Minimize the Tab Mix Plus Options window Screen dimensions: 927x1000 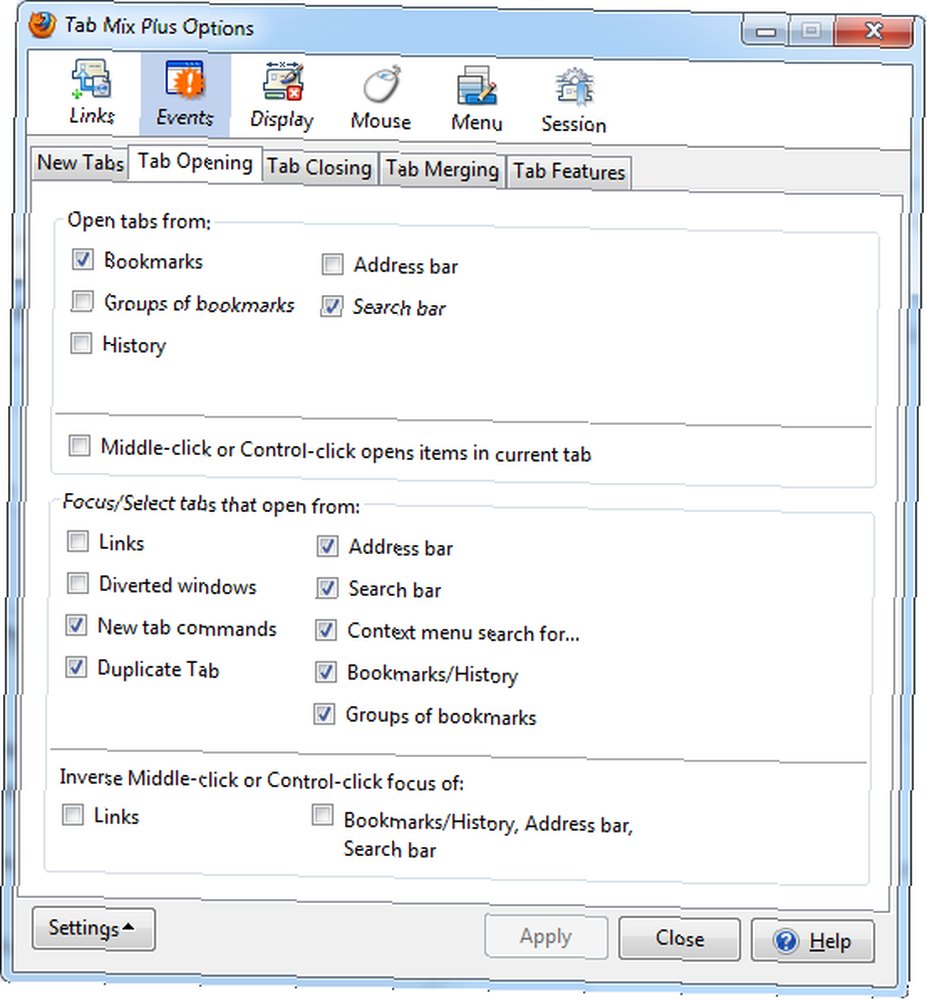click(766, 31)
